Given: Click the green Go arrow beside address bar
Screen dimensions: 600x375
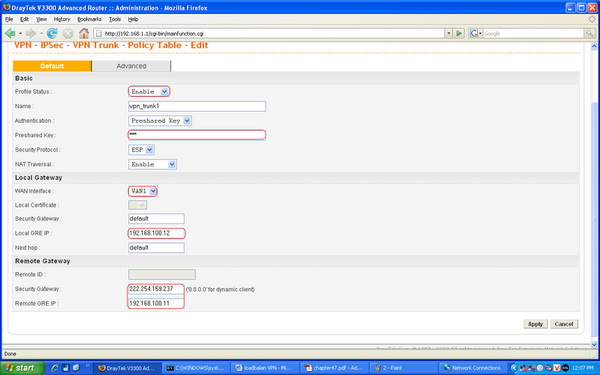Looking at the screenshot, I should point(458,33).
